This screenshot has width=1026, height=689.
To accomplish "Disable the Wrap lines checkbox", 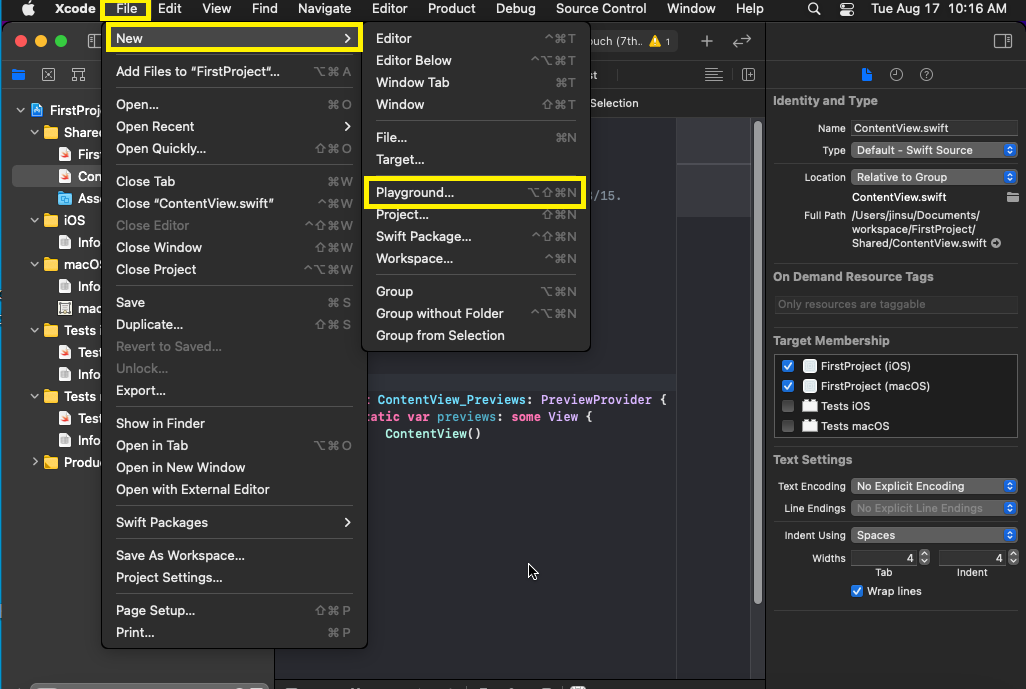I will click(857, 591).
